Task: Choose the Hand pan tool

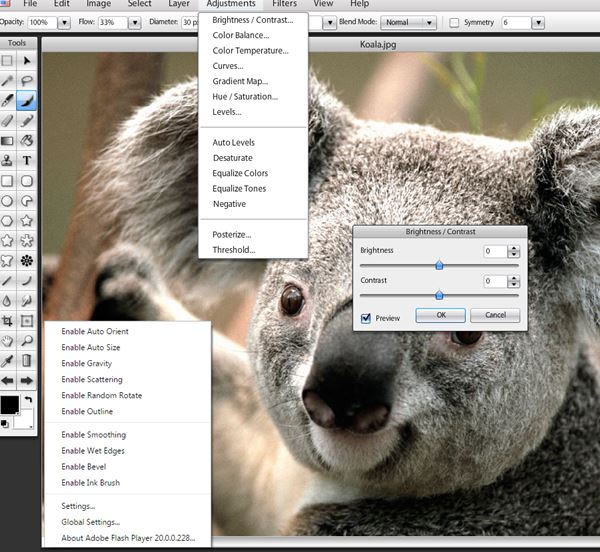Action: 8,340
